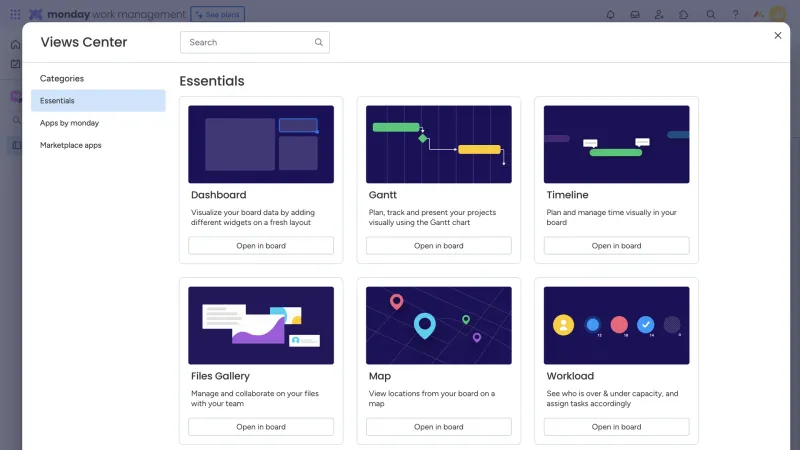Open the notifications bell
The width and height of the screenshot is (800, 450).
610,14
